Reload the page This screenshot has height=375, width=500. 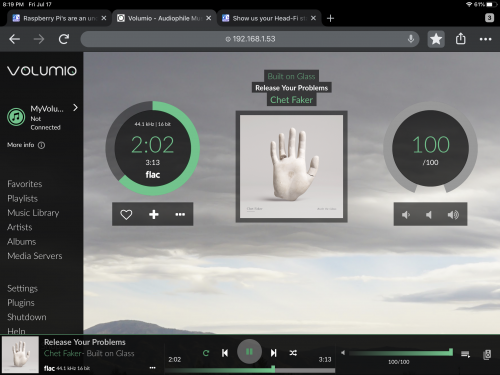(64, 39)
